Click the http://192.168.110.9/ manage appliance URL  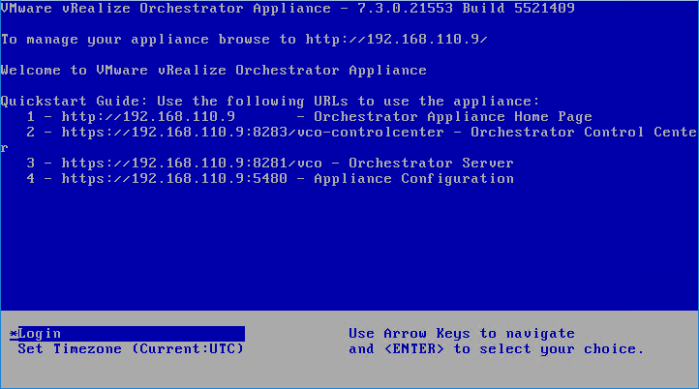coord(396,40)
